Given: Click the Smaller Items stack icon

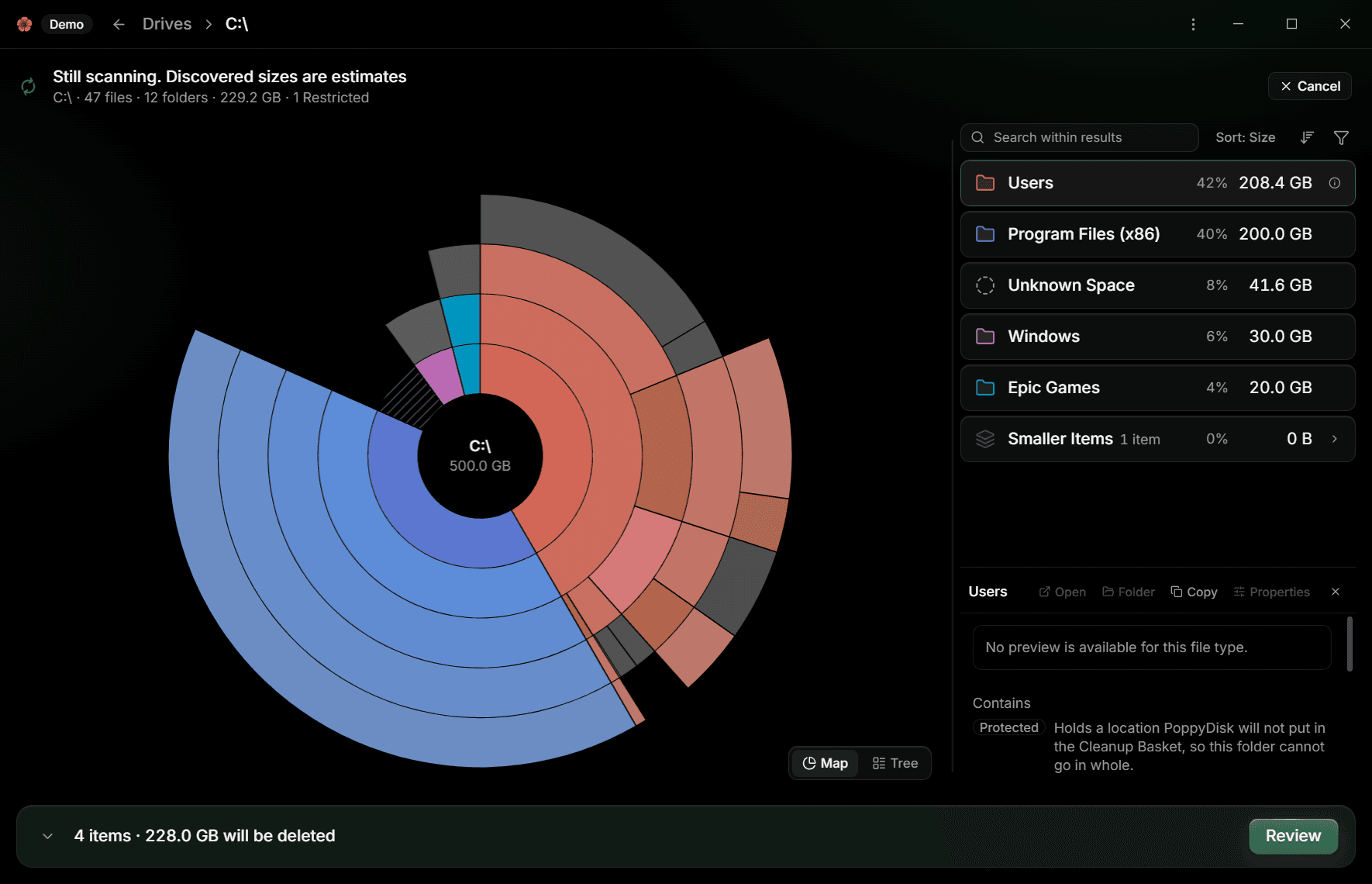Looking at the screenshot, I should pyautogui.click(x=985, y=439).
